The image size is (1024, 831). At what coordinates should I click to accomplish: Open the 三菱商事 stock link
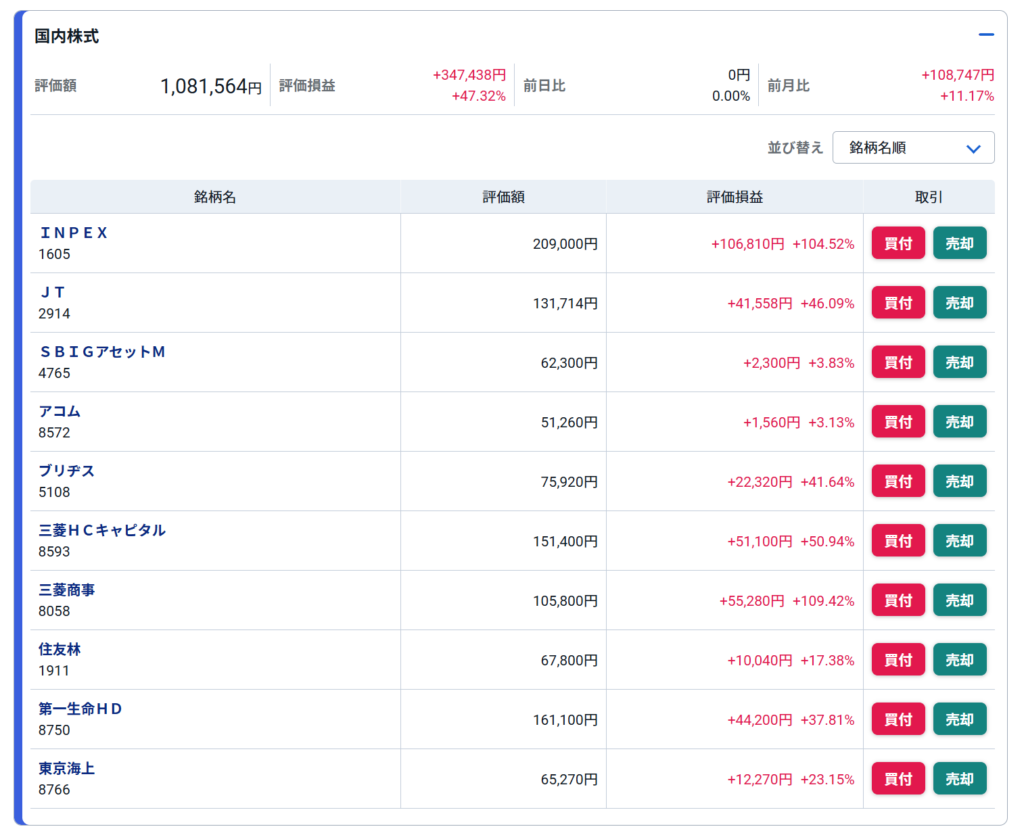(67, 590)
